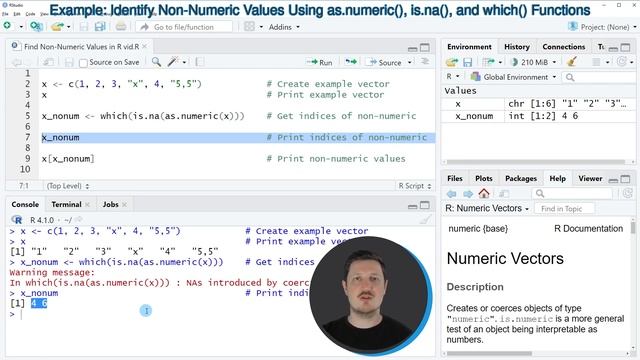Image resolution: width=640 pixels, height=360 pixels.
Task: Click the Help pane vertical scrollbar
Action: tap(633, 227)
